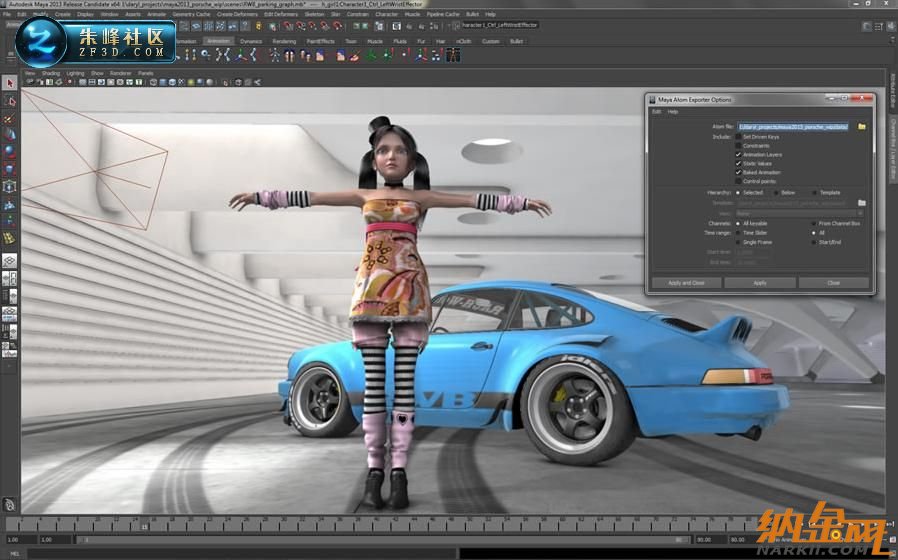898x560 pixels.
Task: Open the vertical Attribute Editor tab on the right edge
Action: pos(893,90)
